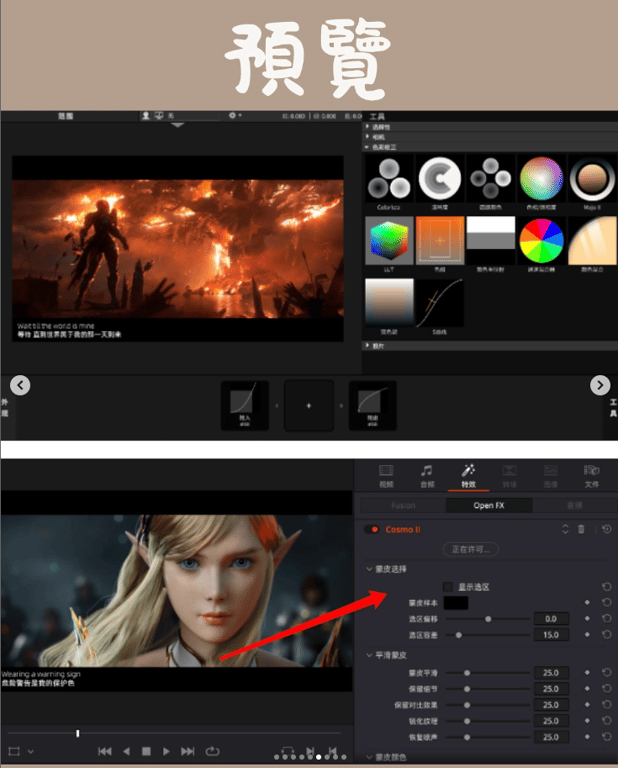Reset the 显示选区 row
Screen dimensions: 618x768
[607, 587]
